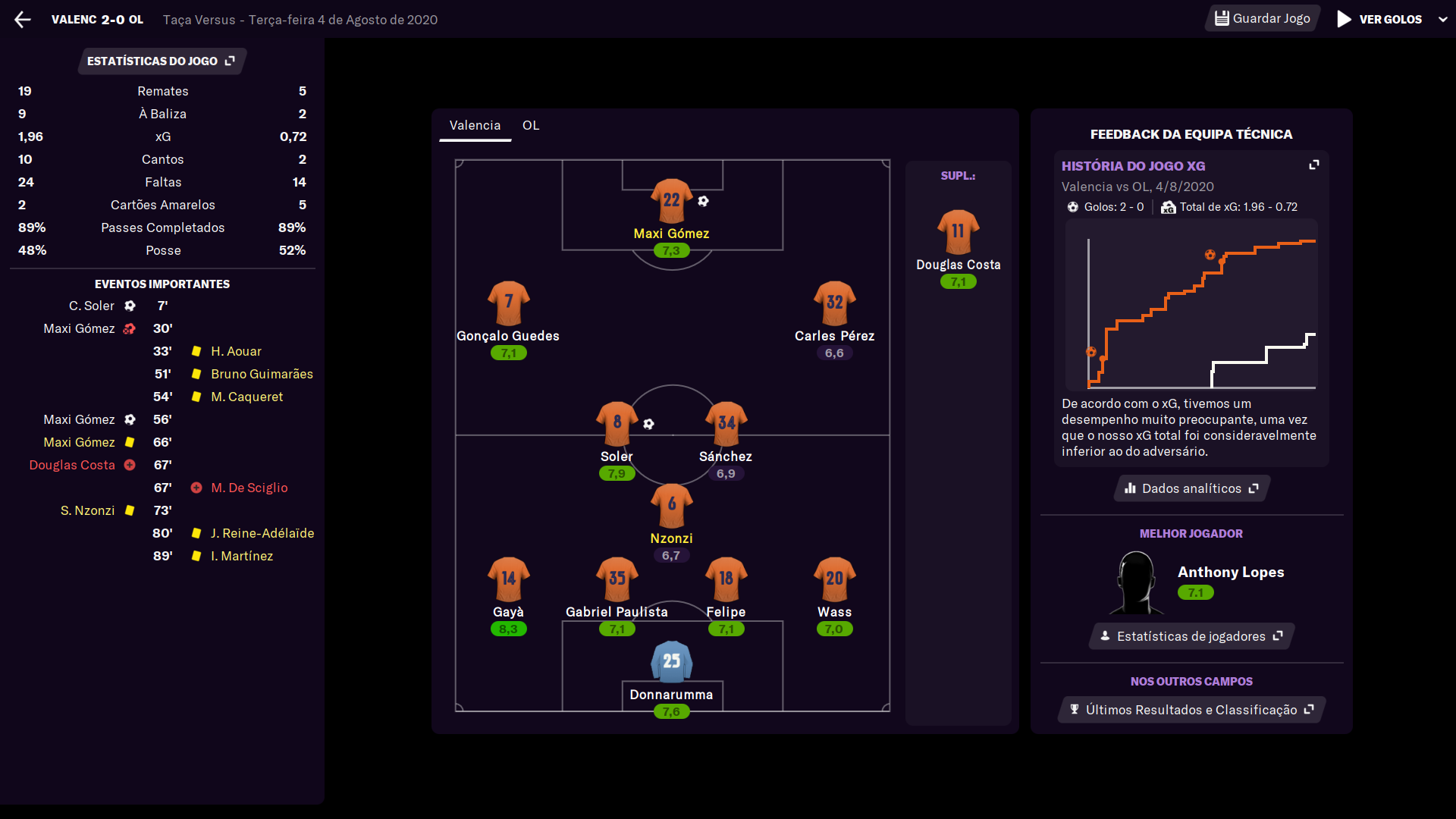Switch to the Valencia tab
This screenshot has width=1456, height=819.
tap(475, 126)
